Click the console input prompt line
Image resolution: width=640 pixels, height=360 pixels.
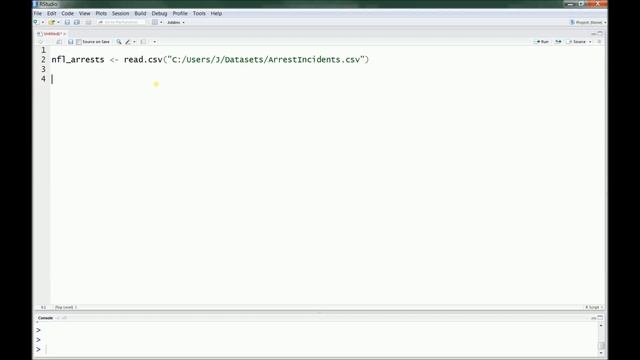tap(316, 349)
